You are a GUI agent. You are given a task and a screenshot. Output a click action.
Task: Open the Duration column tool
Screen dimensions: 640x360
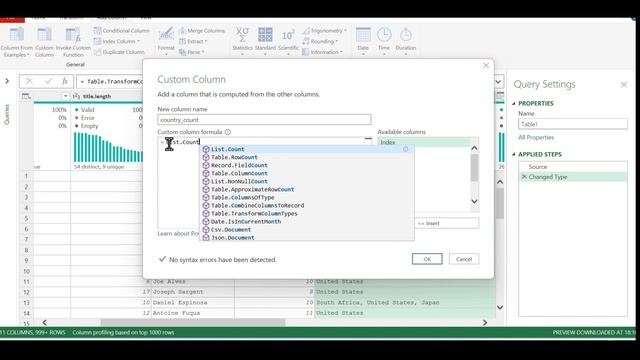click(x=406, y=41)
